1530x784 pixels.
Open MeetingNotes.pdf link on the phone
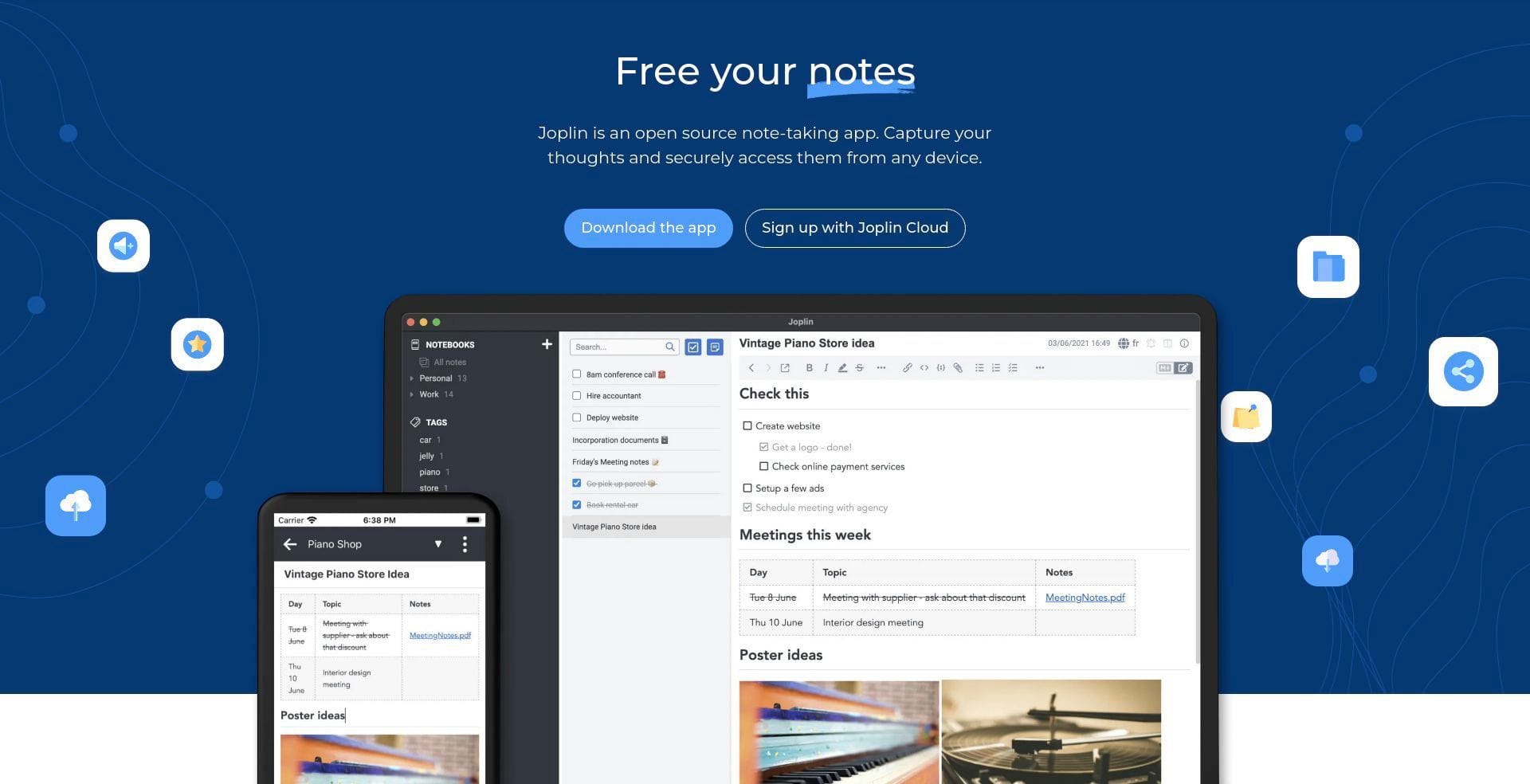(440, 635)
